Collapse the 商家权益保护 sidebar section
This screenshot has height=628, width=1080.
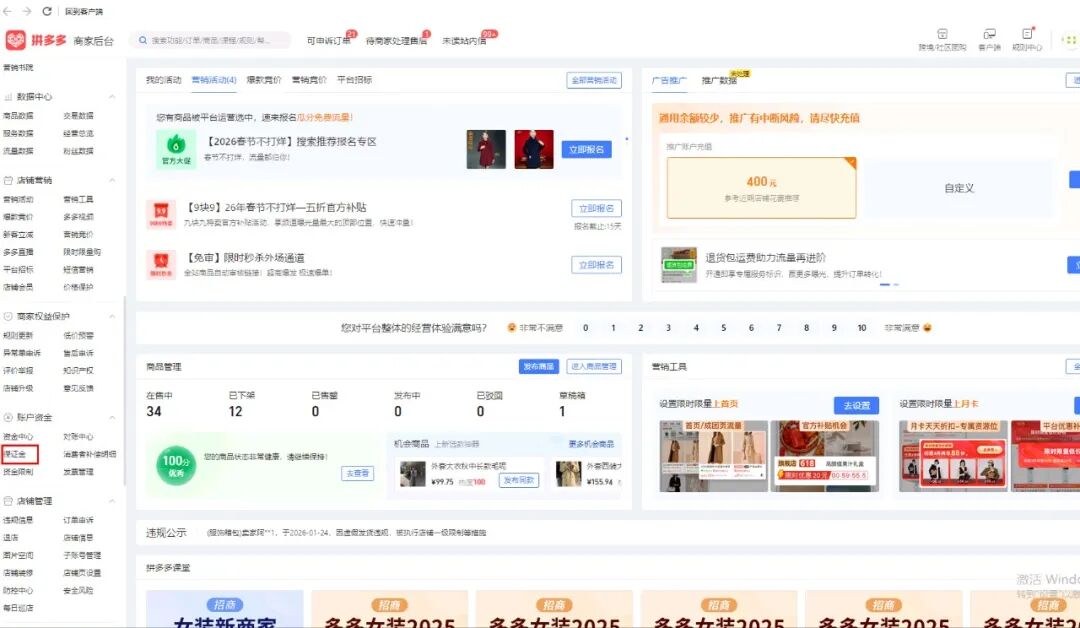pos(114,315)
